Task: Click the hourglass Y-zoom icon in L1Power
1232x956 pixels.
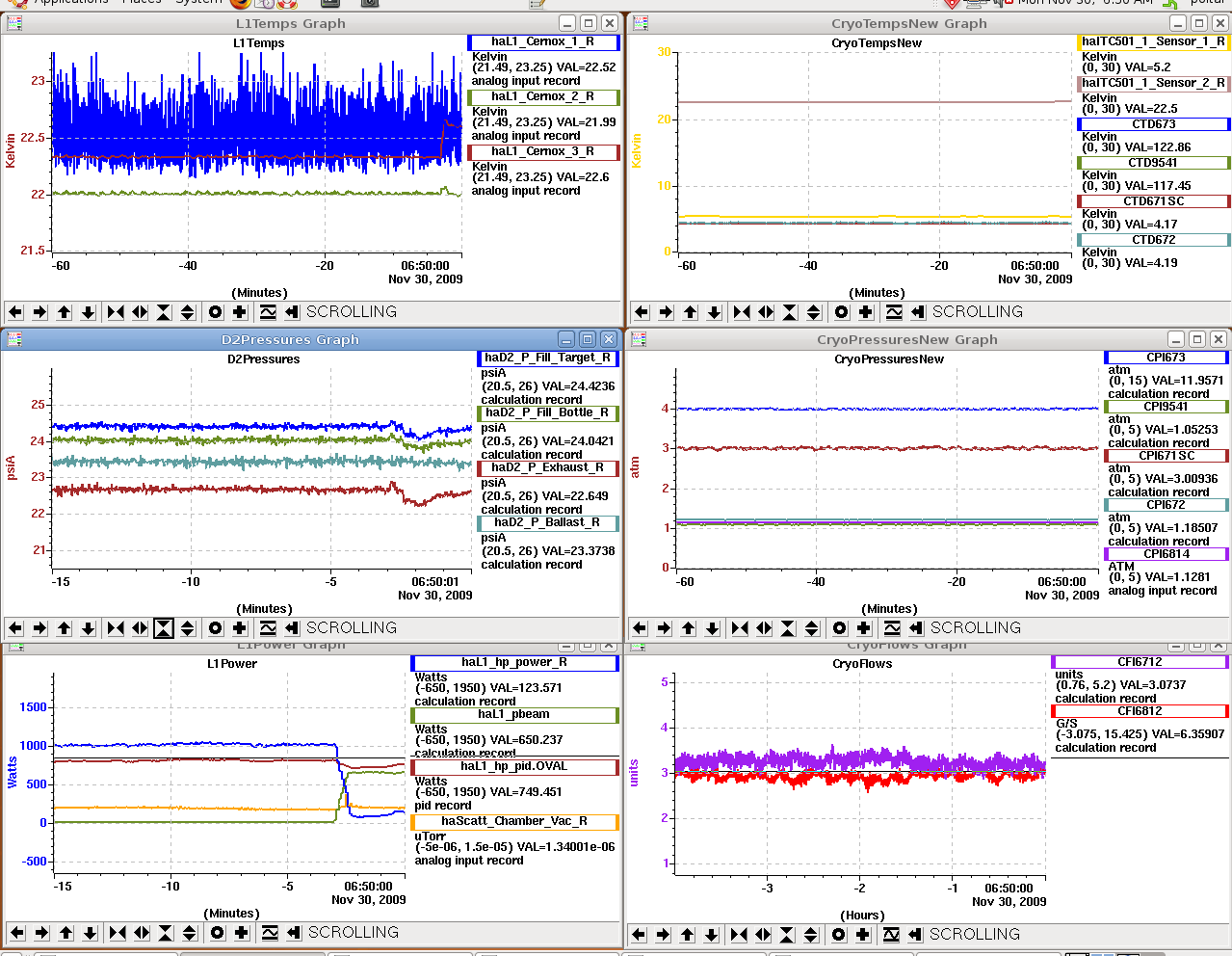Action: tap(166, 933)
